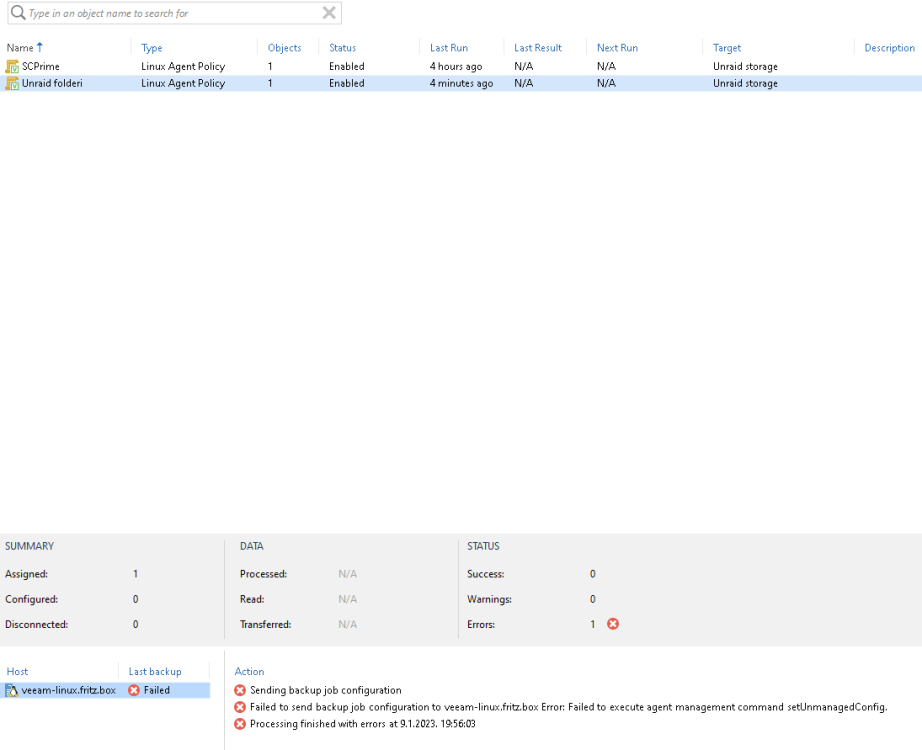922x750 pixels.
Task: Click the '4 hours ago' last run cell
Action: (x=456, y=66)
